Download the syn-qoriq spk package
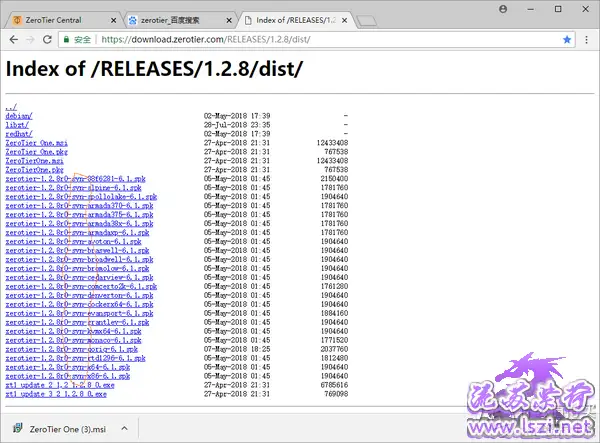 pyautogui.click(x=72, y=349)
